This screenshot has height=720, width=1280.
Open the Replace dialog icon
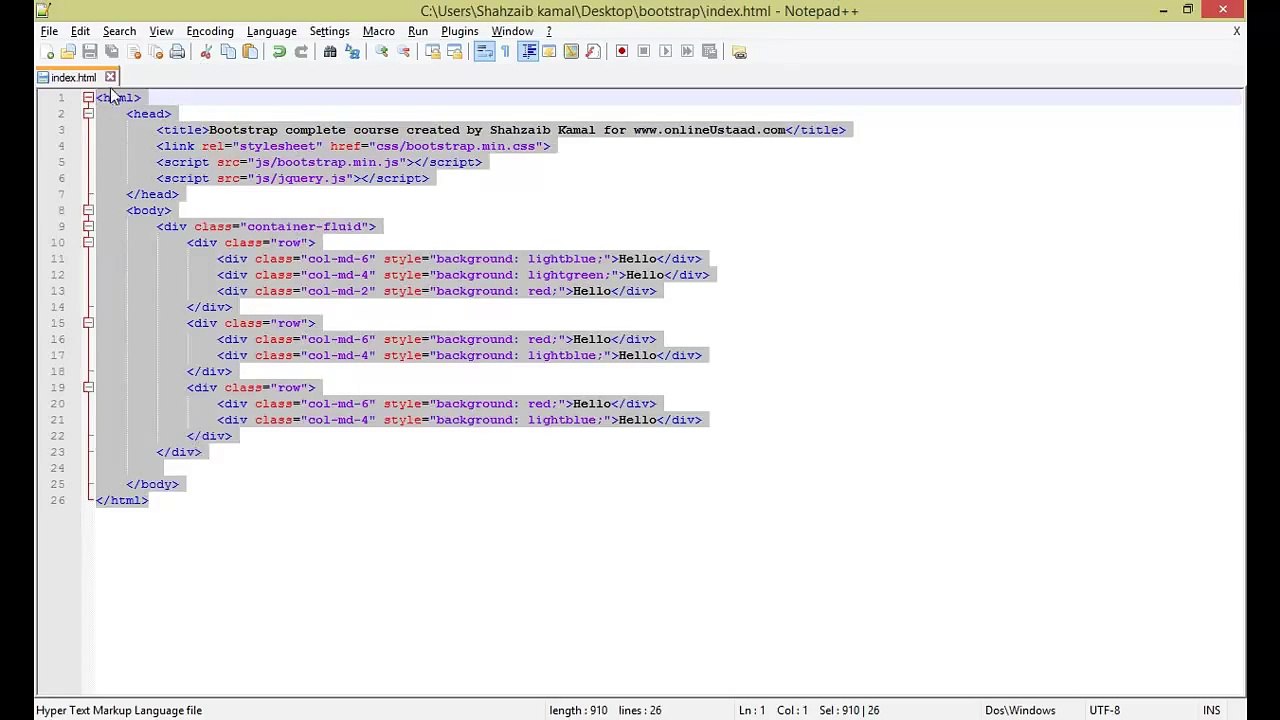coord(352,52)
